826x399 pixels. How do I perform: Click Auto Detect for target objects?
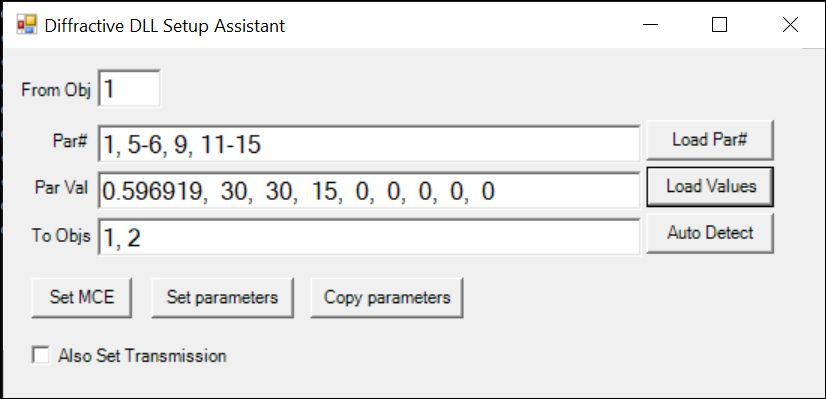tap(710, 233)
